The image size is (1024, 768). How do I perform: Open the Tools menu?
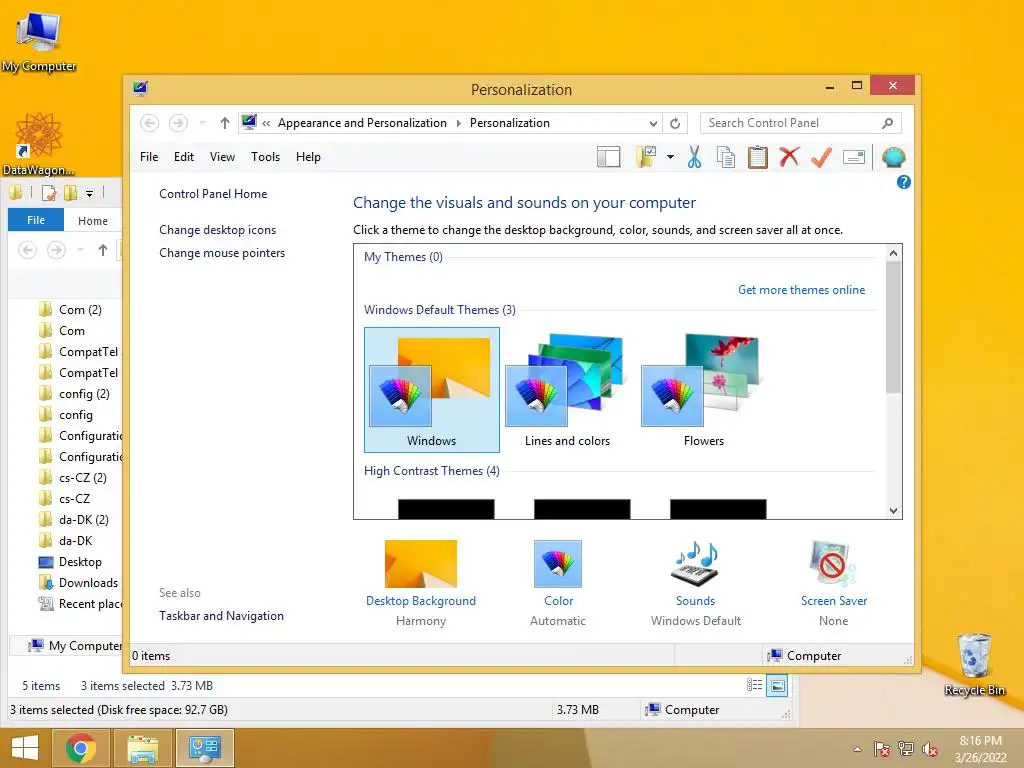(265, 157)
